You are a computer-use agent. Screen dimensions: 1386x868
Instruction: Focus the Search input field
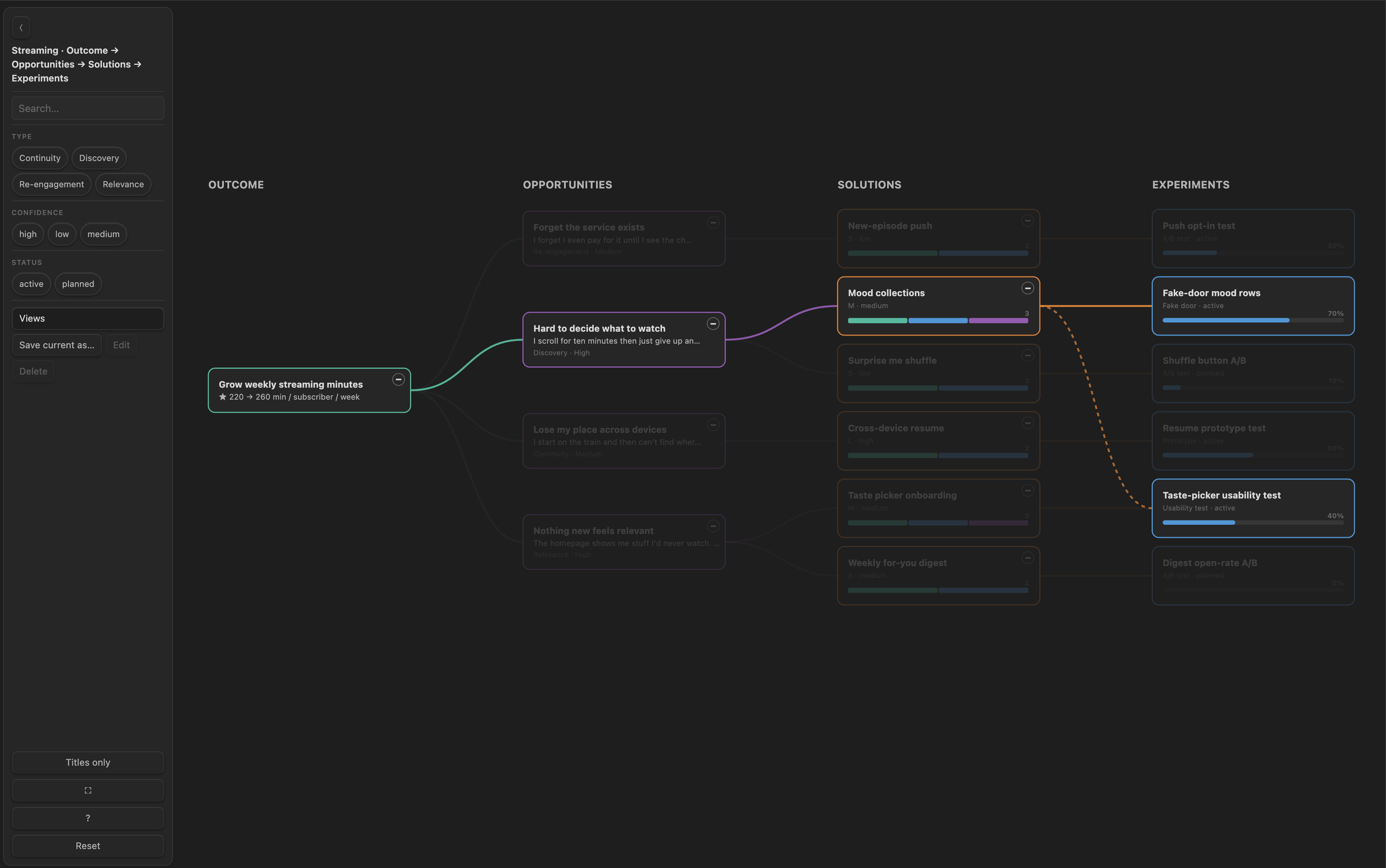88,108
